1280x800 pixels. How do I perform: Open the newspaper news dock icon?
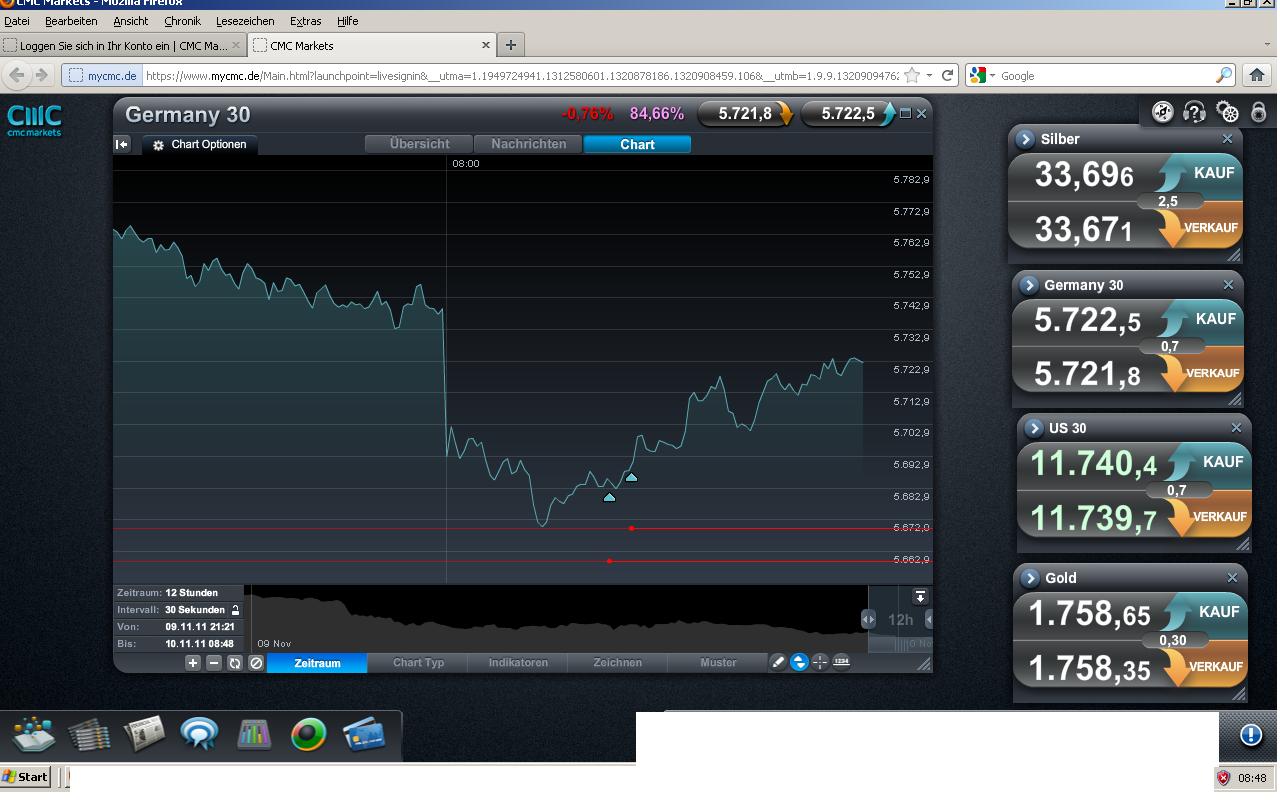tap(144, 734)
